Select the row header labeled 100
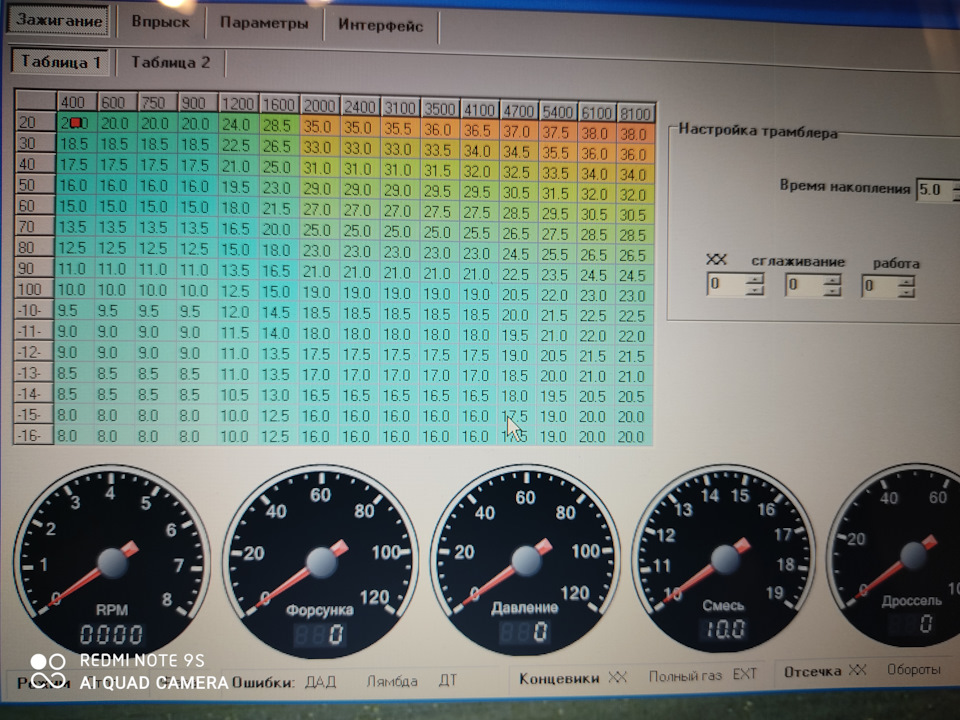This screenshot has height=720, width=960. (32, 289)
